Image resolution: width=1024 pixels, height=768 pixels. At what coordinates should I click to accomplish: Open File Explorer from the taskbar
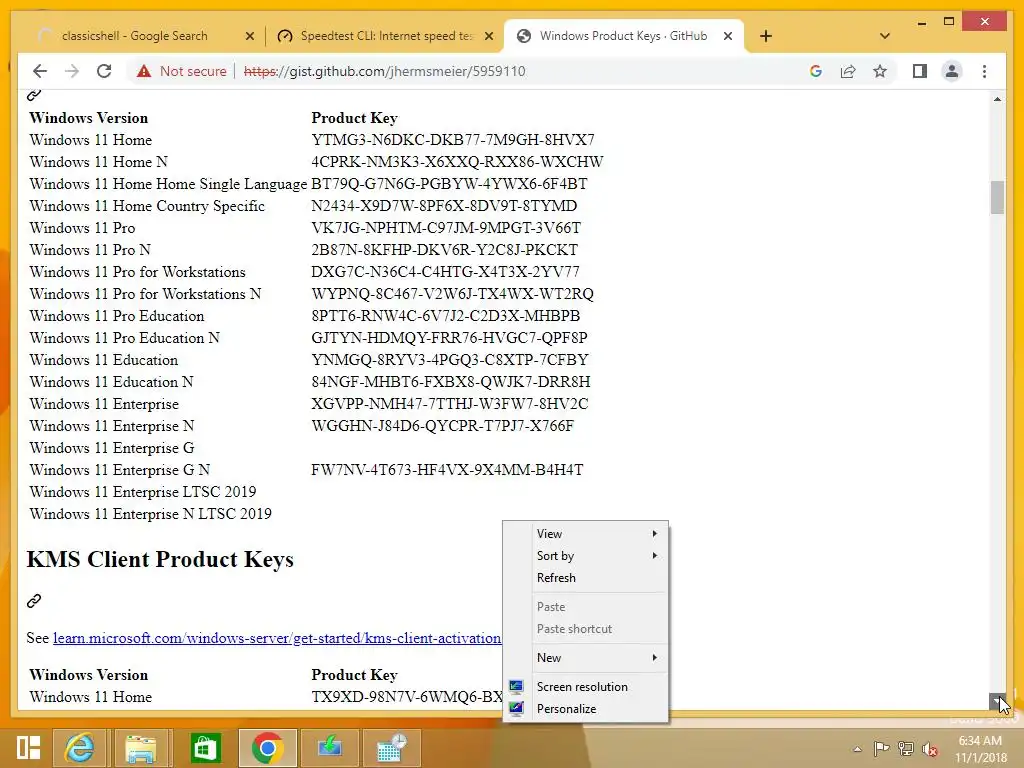coord(140,748)
